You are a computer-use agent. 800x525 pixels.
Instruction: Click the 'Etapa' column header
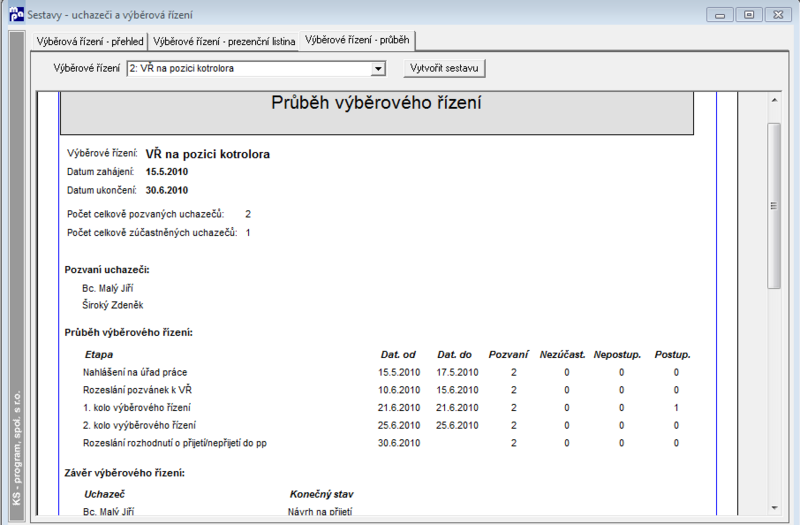coord(99,355)
